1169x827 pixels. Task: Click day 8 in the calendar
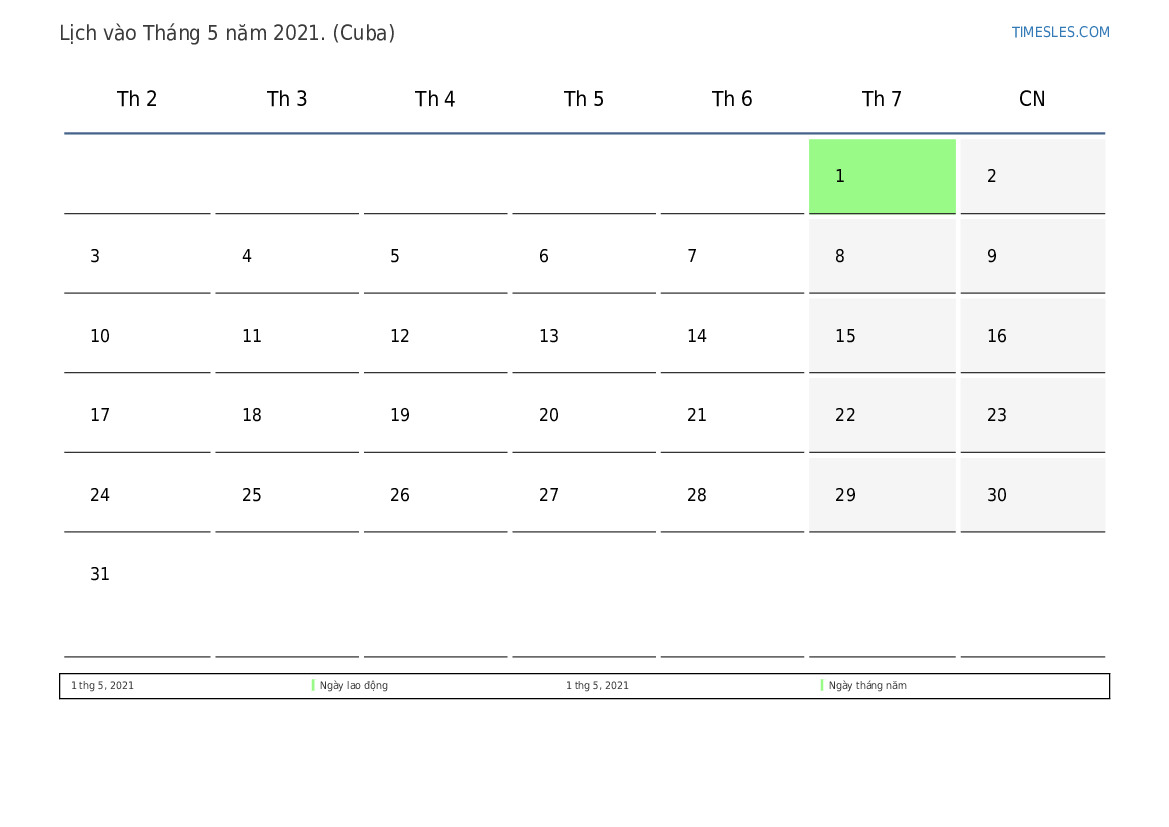882,256
